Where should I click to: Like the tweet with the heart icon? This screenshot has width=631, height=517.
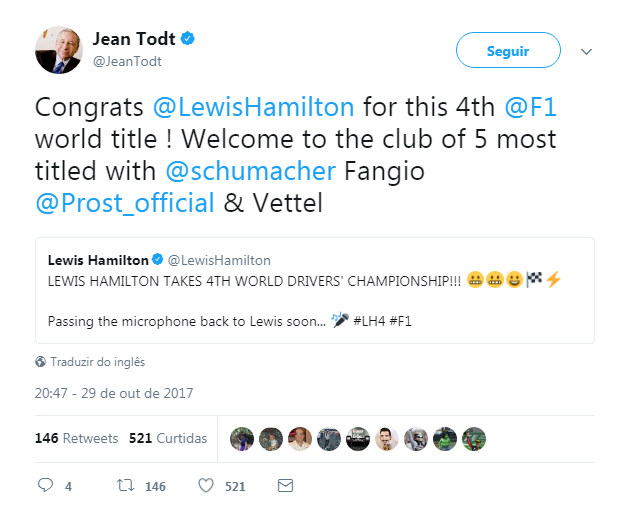pos(206,486)
